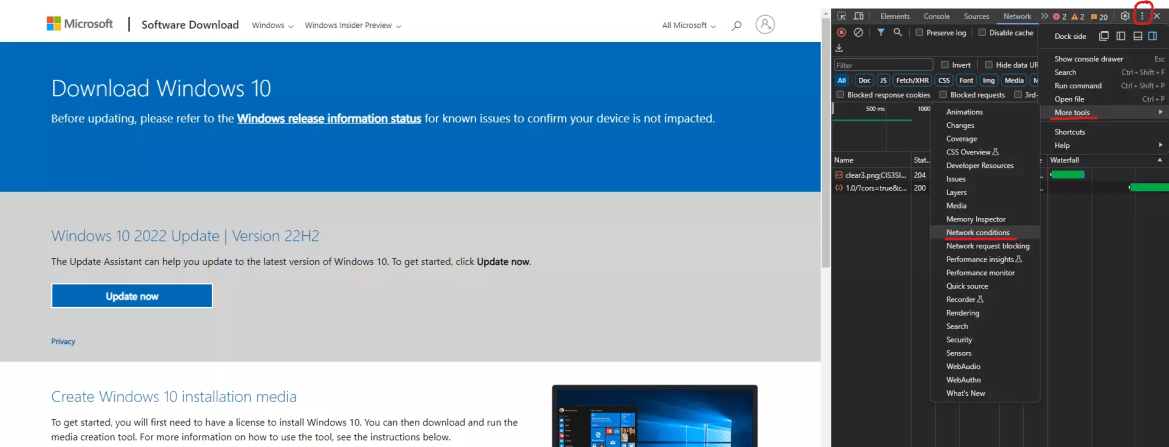Screen dimensions: 1169x447
Task: Toggle Preserve log checkbox
Action: (919, 33)
